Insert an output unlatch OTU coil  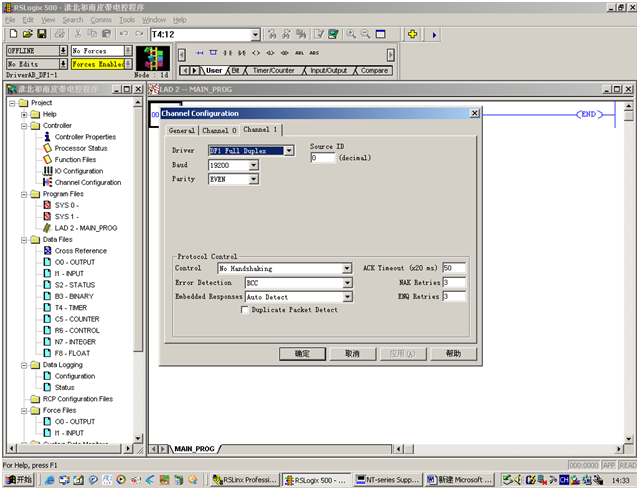coord(284,53)
